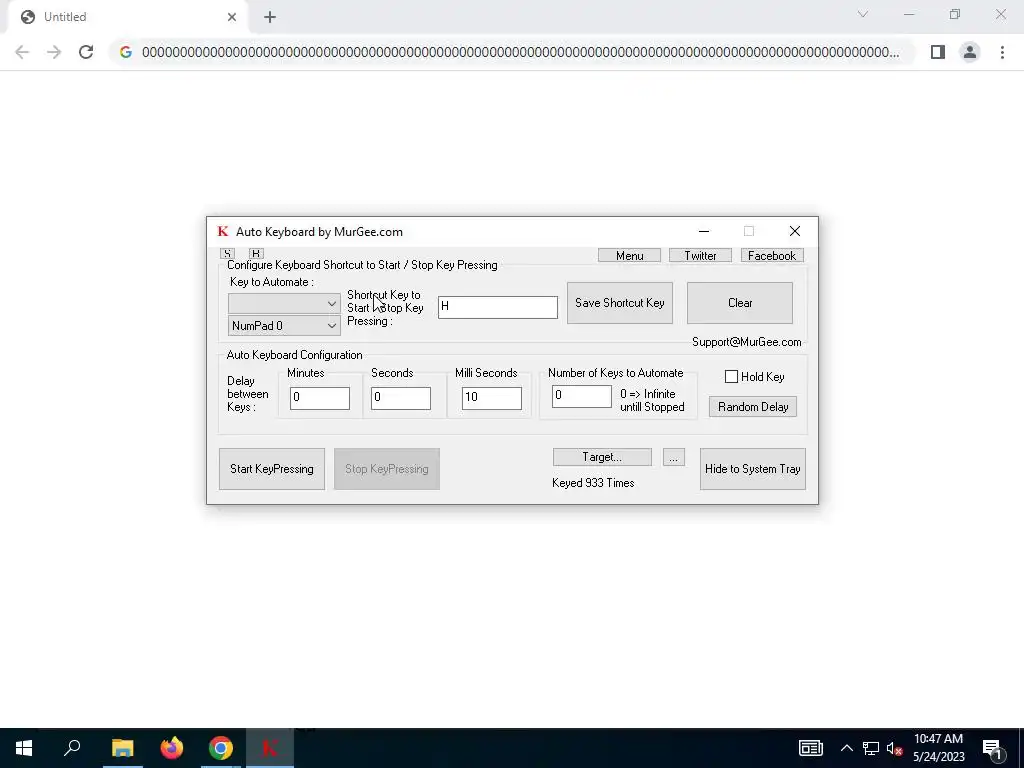Image resolution: width=1024 pixels, height=768 pixels.
Task: Open the Menu button
Action: pyautogui.click(x=630, y=255)
